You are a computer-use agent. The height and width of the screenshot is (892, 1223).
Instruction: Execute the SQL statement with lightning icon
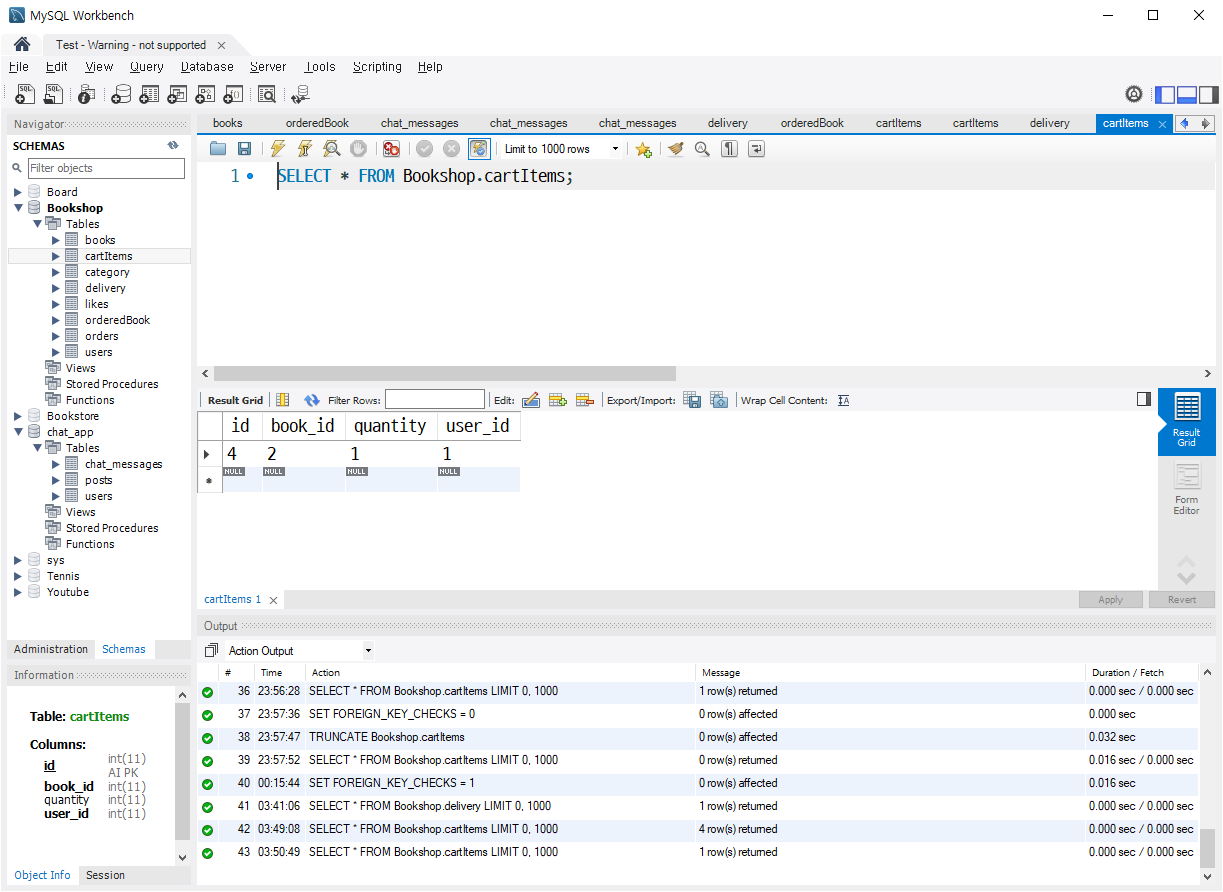point(278,149)
